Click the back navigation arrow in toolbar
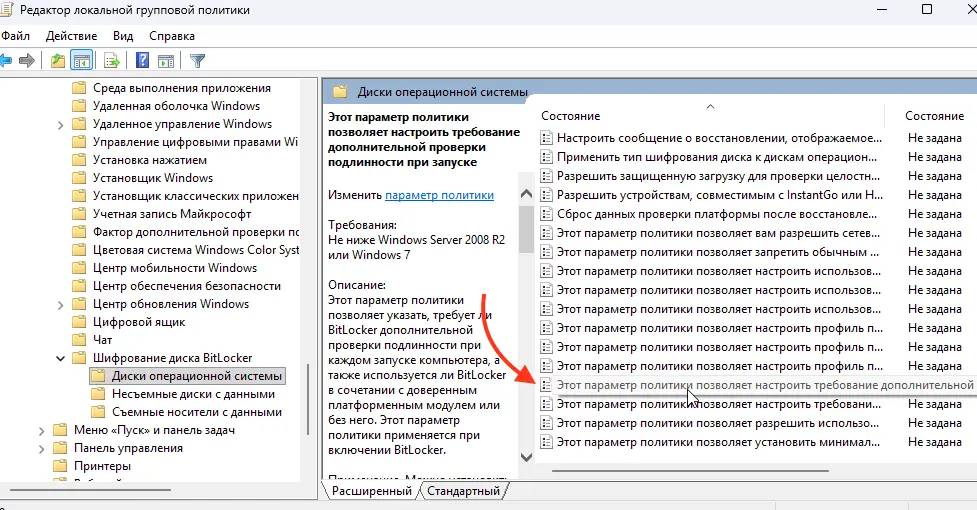Screen dimensions: 977x510 click(6, 61)
